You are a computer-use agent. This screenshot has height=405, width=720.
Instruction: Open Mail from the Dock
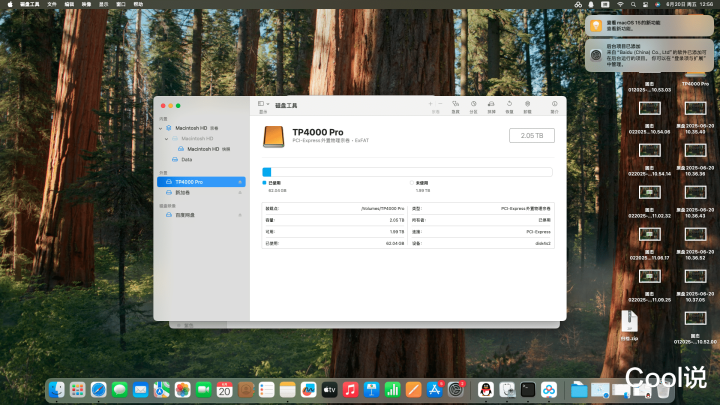point(141,390)
